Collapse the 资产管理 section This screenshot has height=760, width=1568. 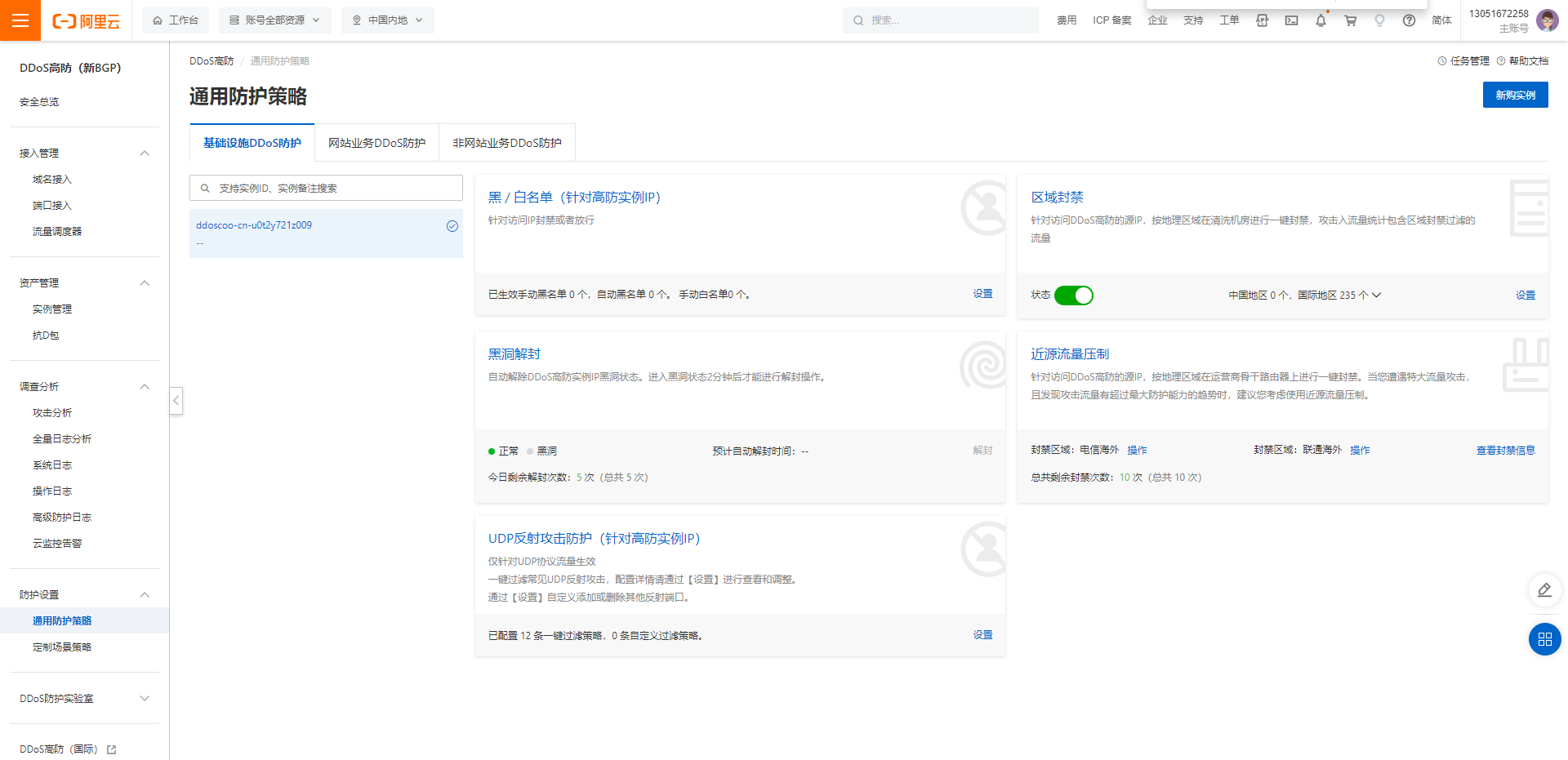[x=145, y=283]
